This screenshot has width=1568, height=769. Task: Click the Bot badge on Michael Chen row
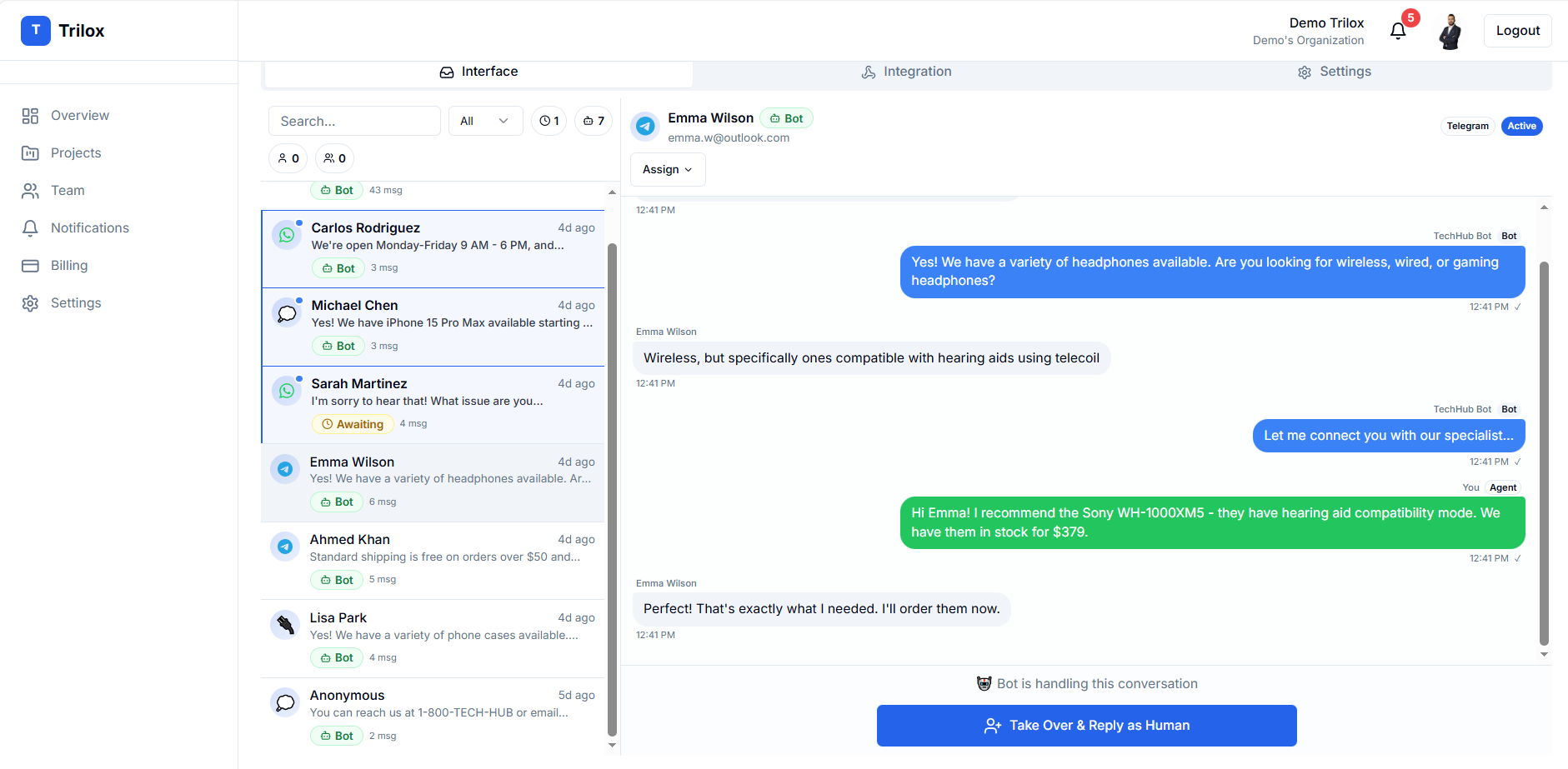[x=338, y=346]
